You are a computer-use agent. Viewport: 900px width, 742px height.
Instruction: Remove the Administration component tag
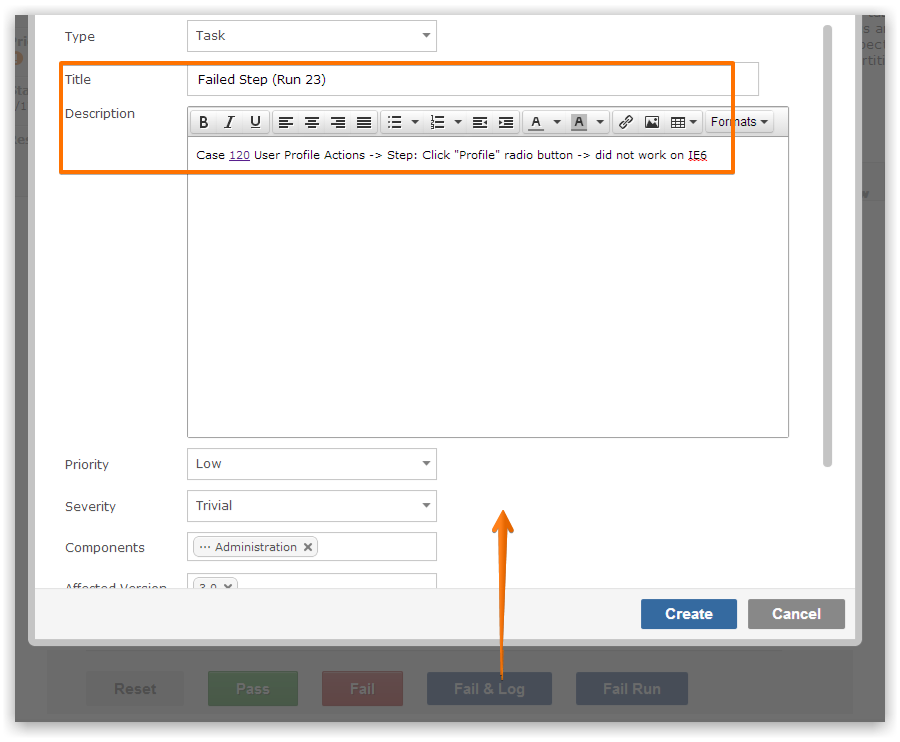pos(308,547)
